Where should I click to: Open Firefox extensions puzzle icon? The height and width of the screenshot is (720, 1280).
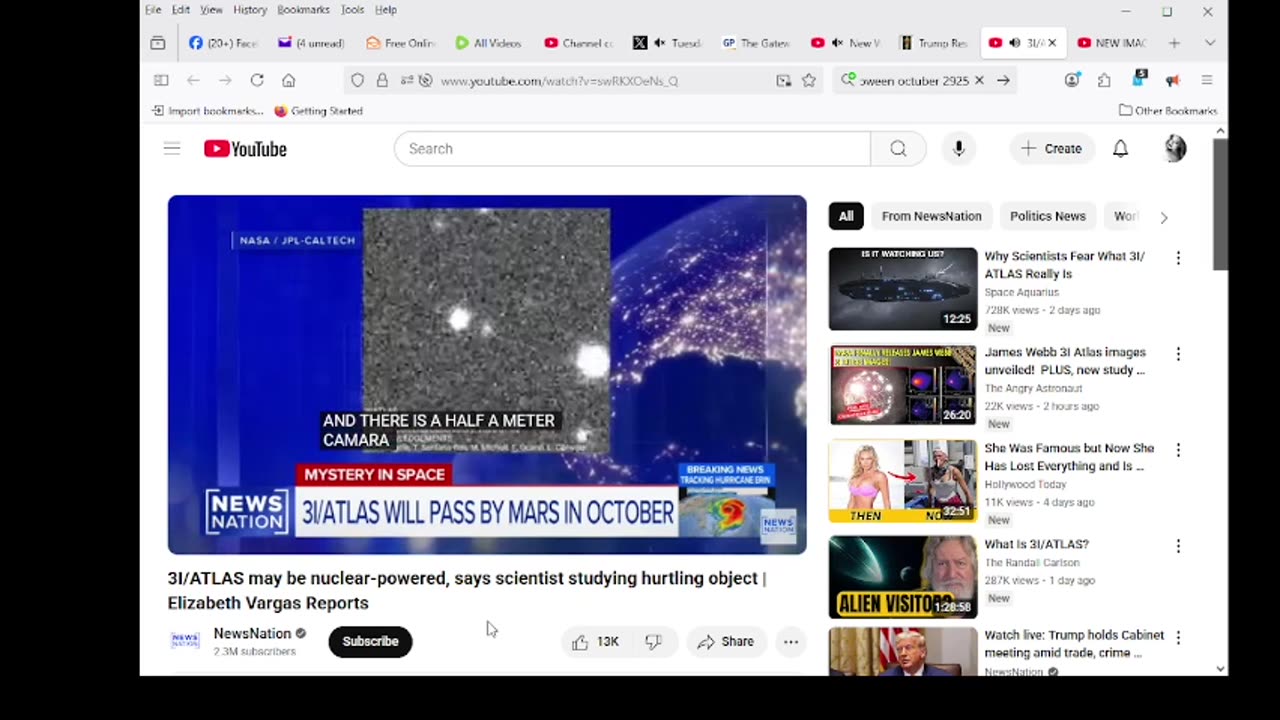tap(1104, 80)
